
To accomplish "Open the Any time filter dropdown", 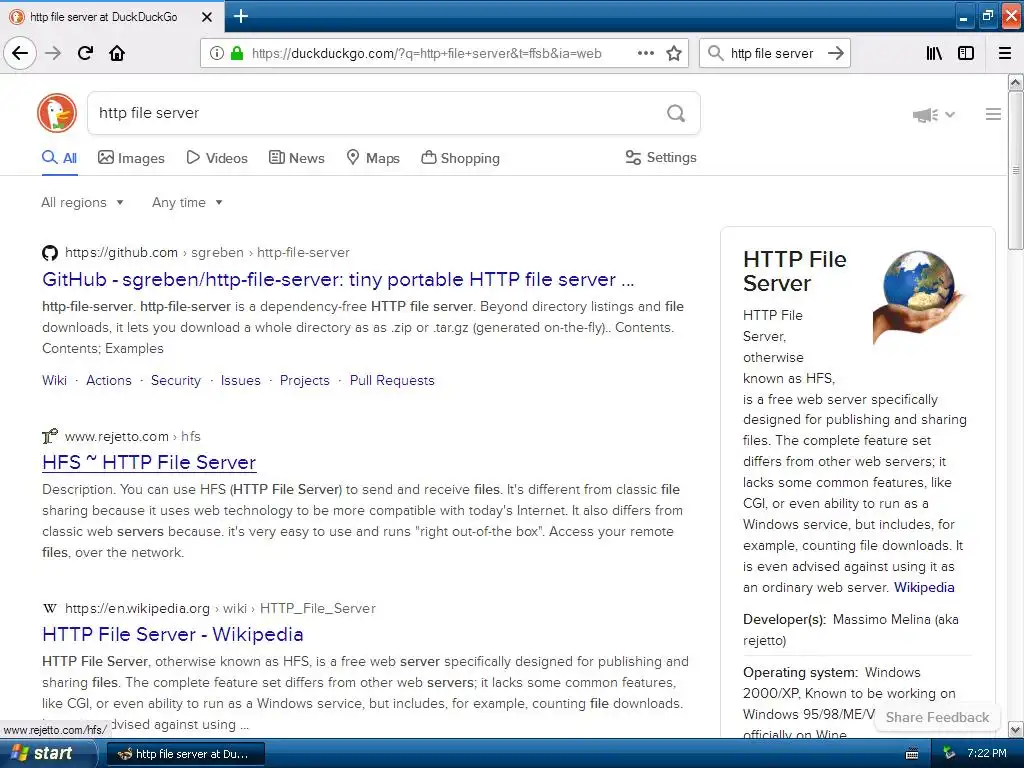I will (x=187, y=202).
